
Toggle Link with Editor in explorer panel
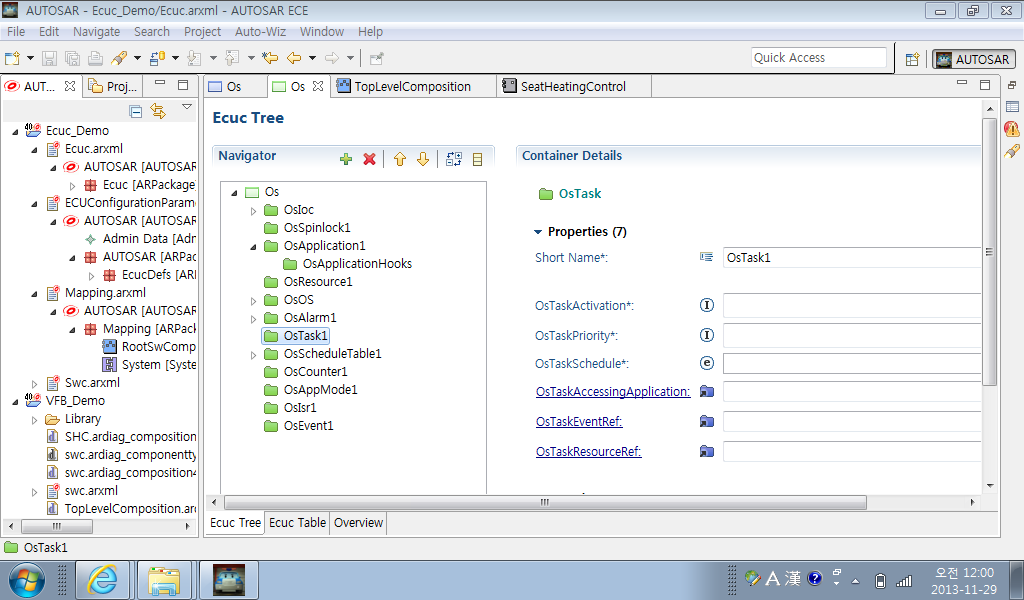[x=158, y=111]
